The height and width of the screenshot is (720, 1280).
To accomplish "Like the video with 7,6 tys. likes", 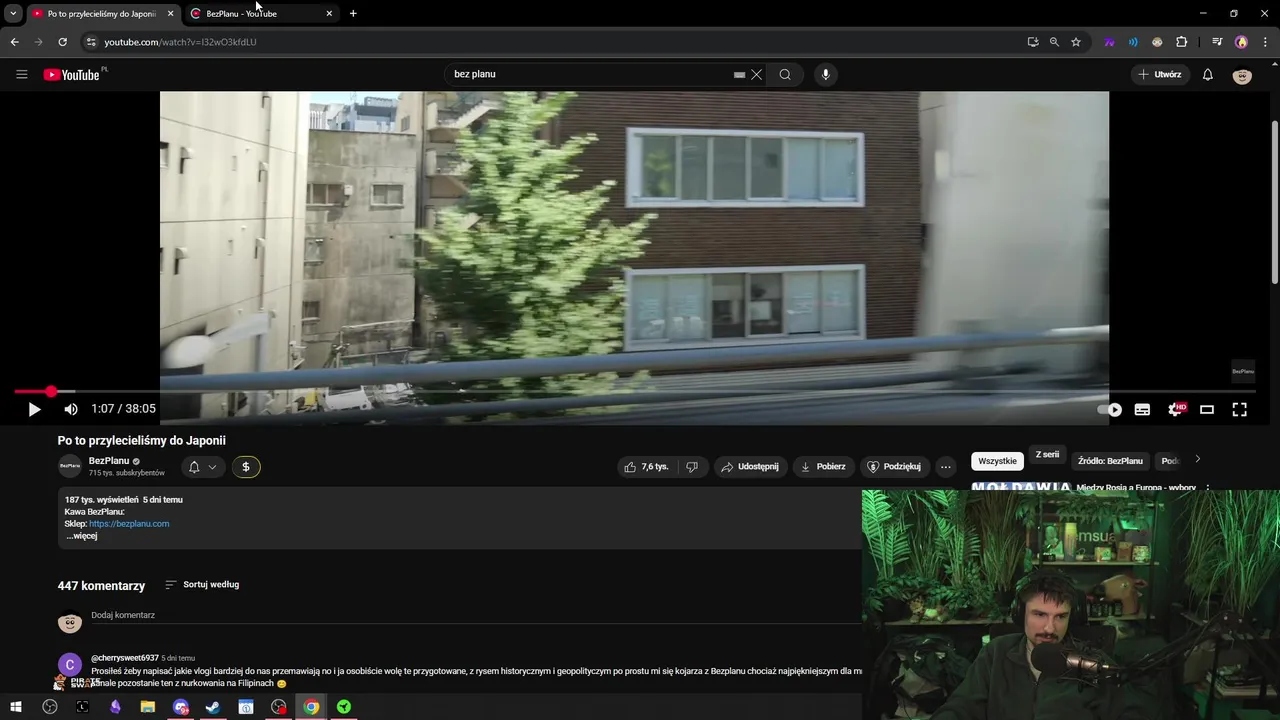I will [x=646, y=467].
